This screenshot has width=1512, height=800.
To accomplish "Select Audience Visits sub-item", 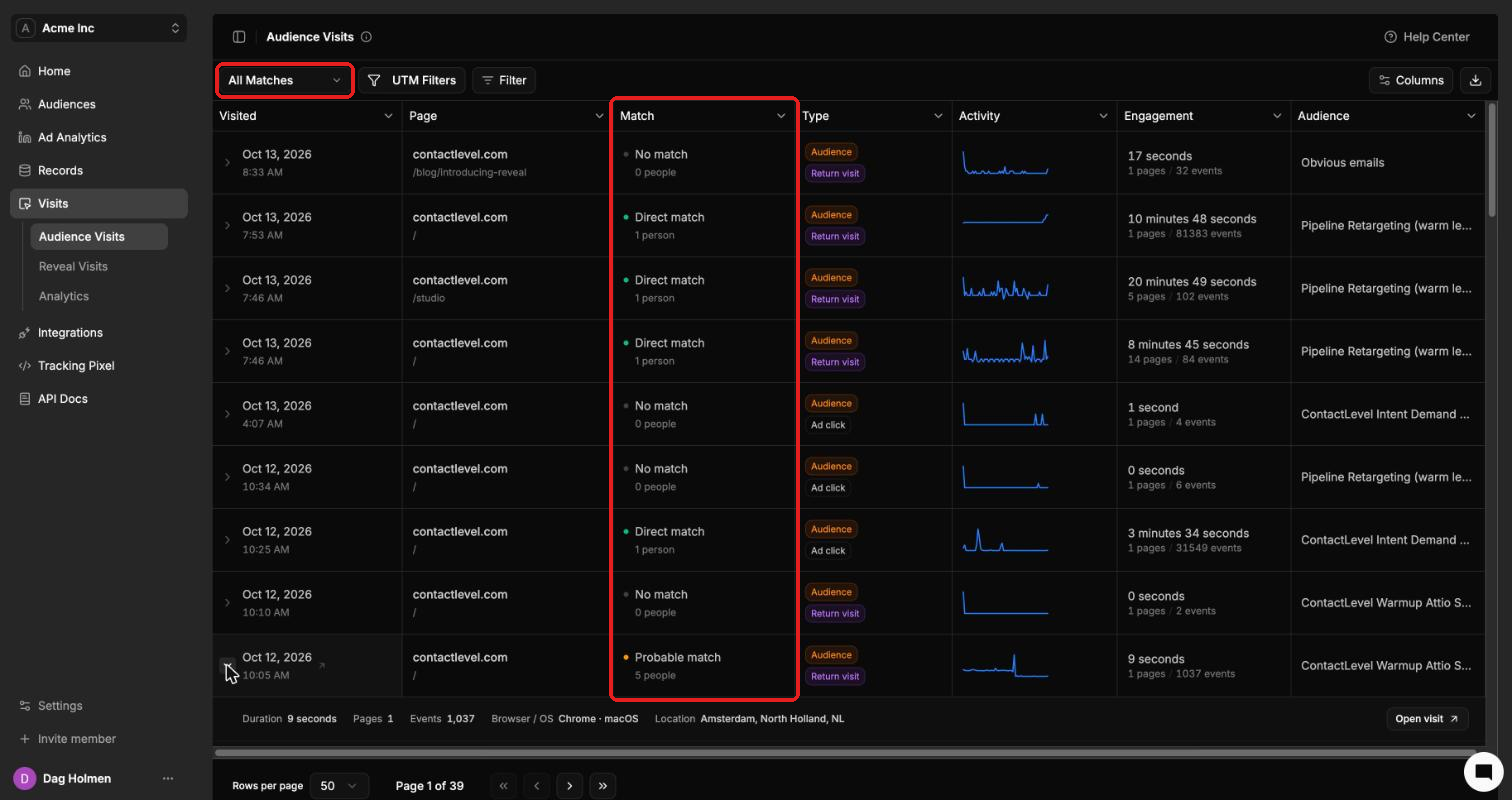I will (99, 237).
